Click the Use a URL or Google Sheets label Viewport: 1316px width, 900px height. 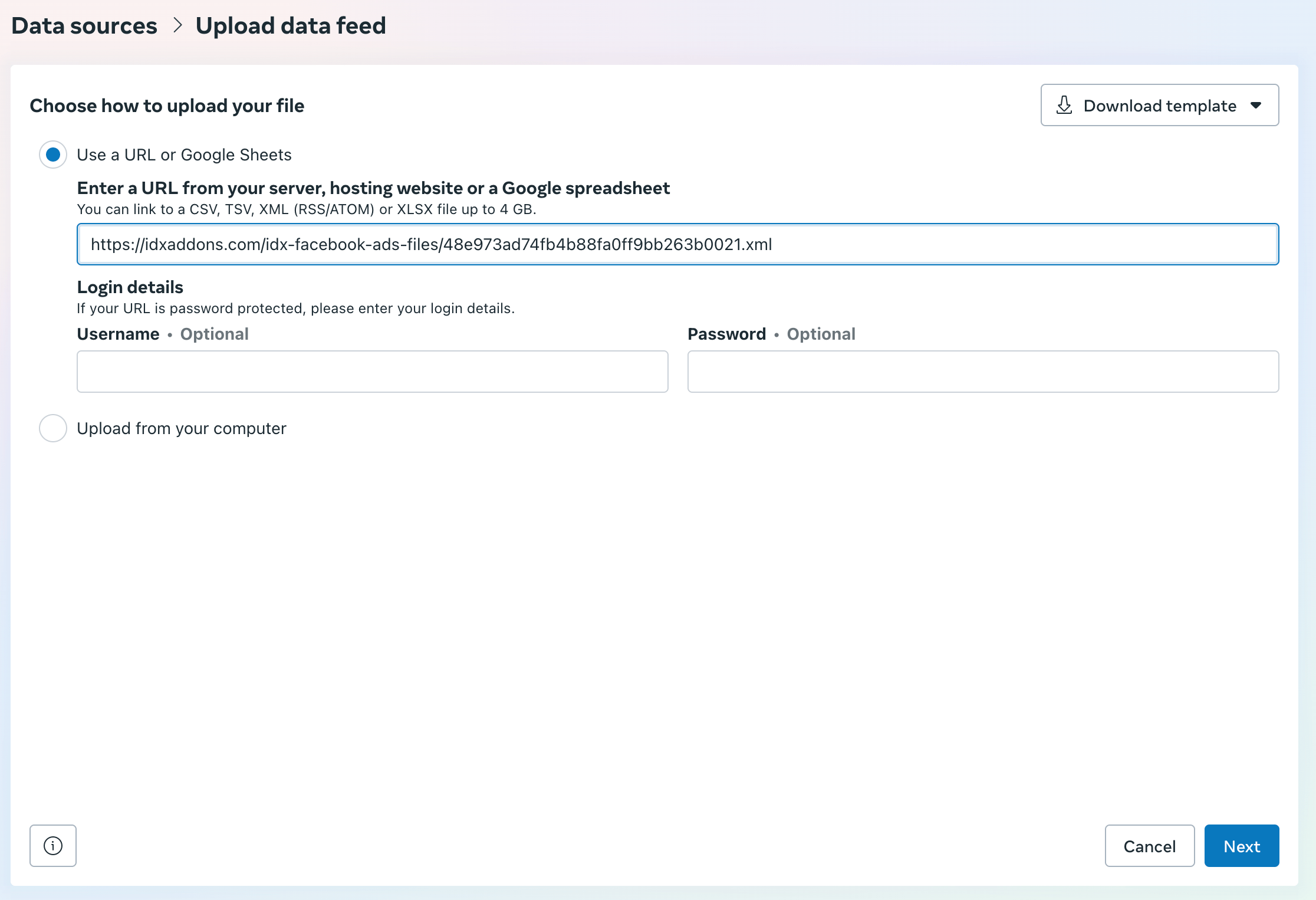[x=184, y=155]
